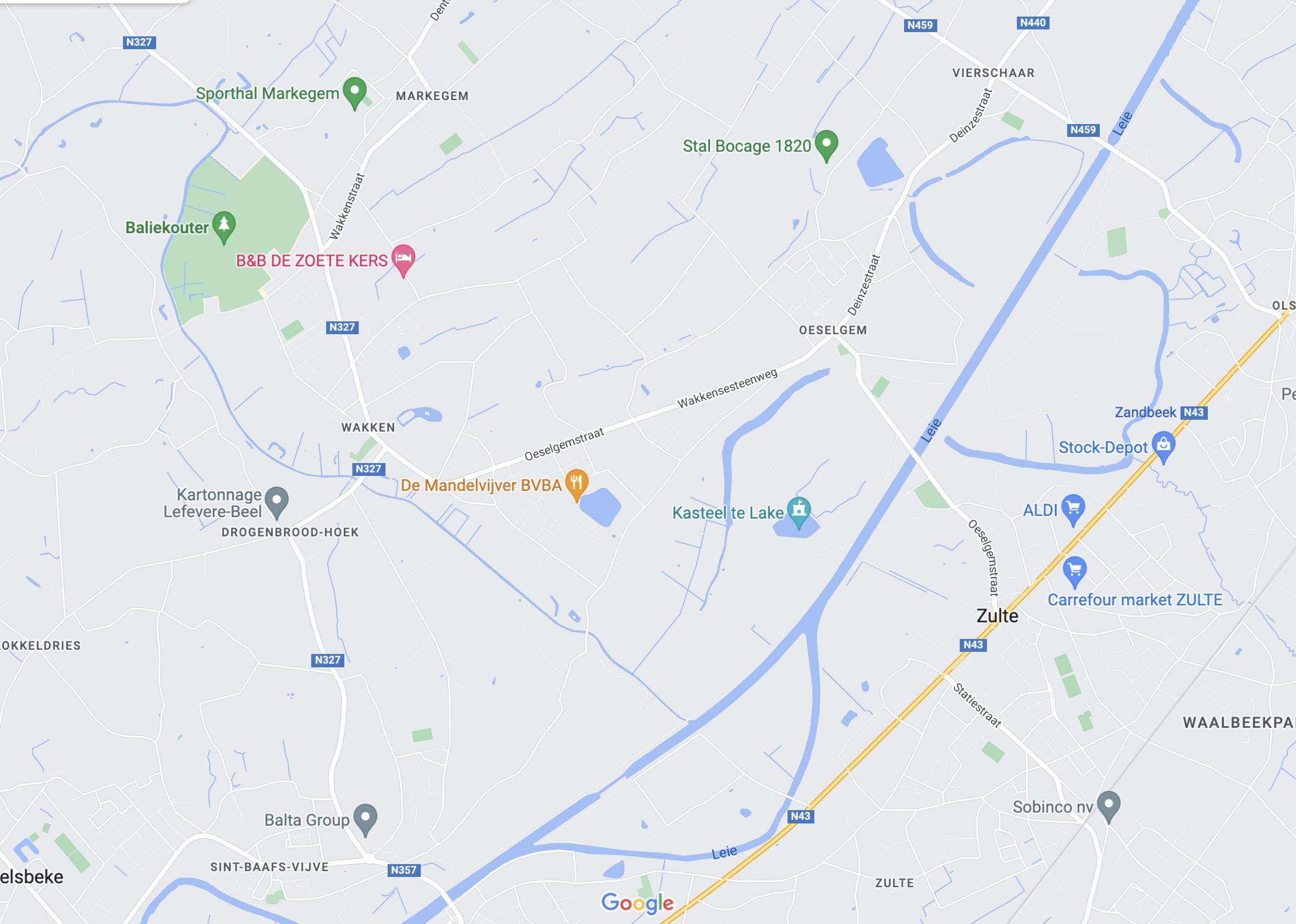Click the ALDI shopping cart pin
The width and height of the screenshot is (1296, 924).
tap(1073, 509)
